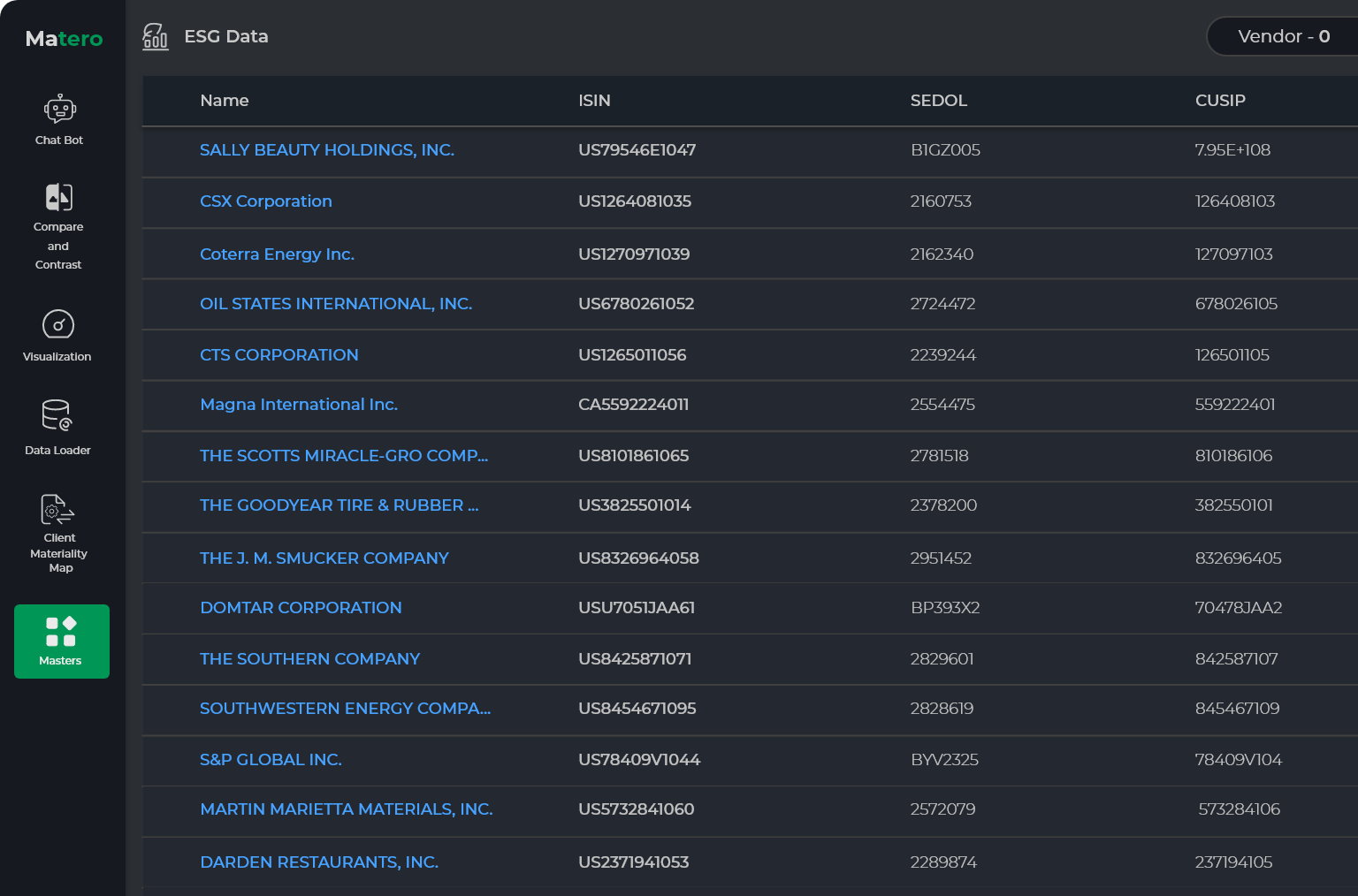
Task: Select CUSIP value 7.95E+108
Action: click(1232, 150)
